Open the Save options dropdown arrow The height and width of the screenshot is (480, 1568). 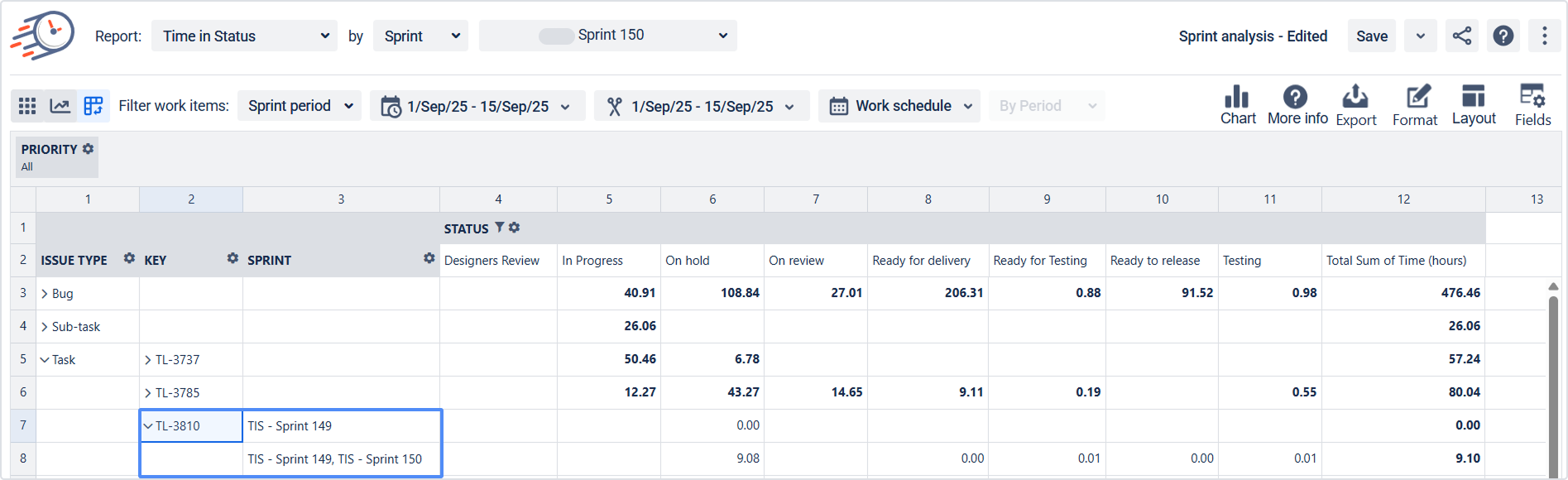[1421, 36]
